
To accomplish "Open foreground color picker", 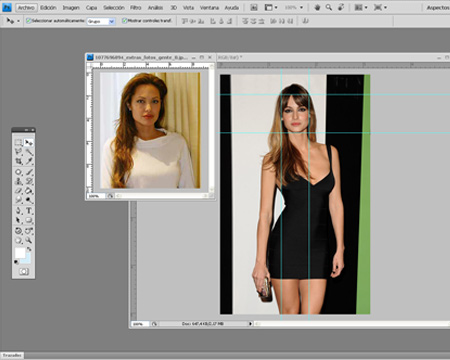I will [19, 253].
